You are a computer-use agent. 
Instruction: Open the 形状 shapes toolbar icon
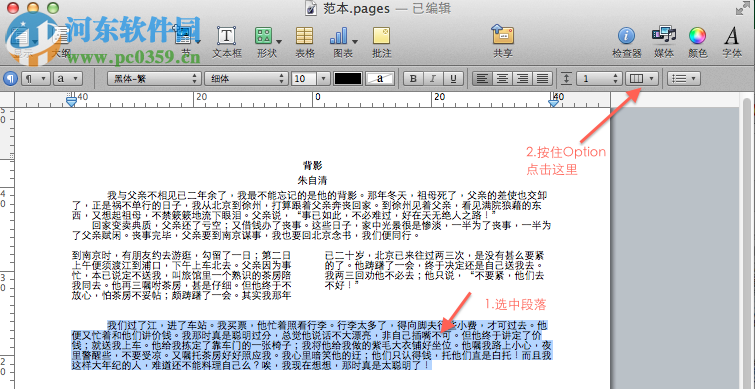pyautogui.click(x=267, y=42)
